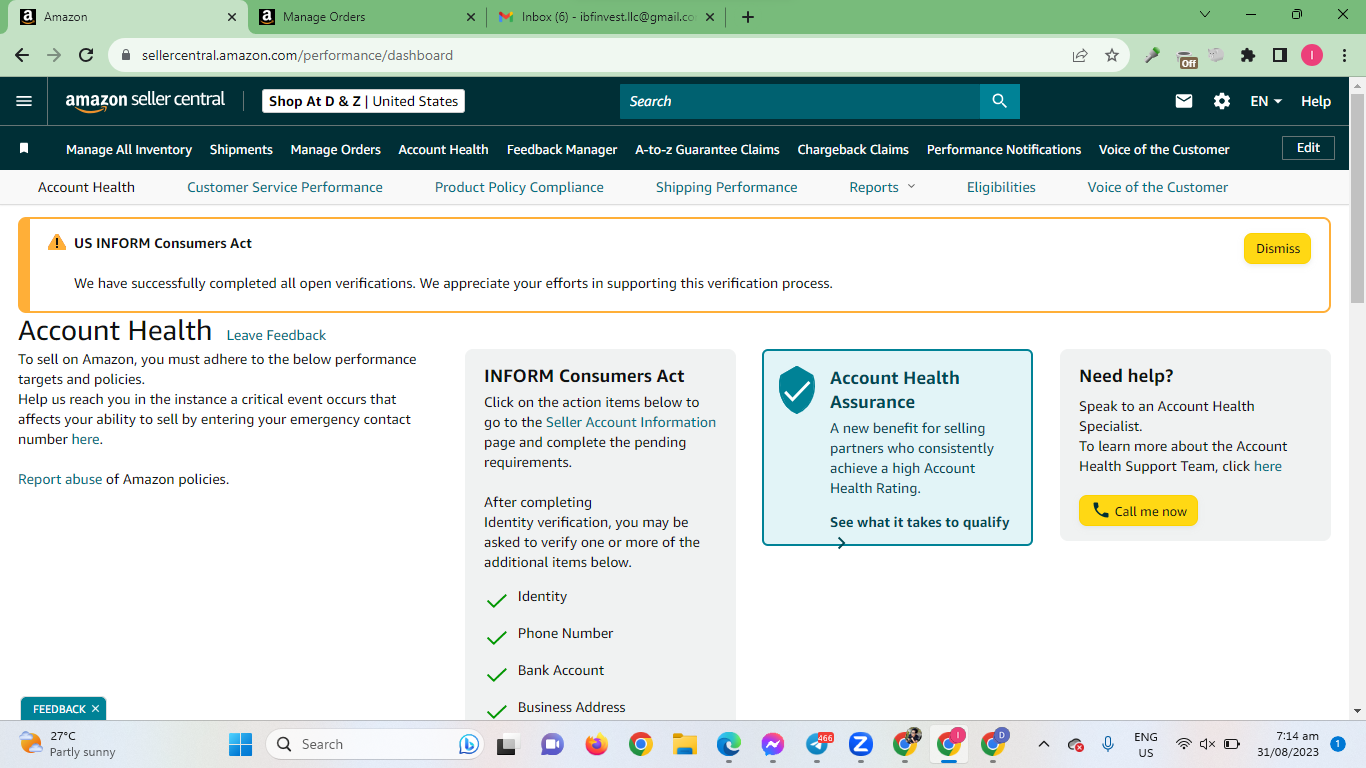Click the share page icon in address bar
Screen dimensions: 1366x768
pyautogui.click(x=1080, y=55)
